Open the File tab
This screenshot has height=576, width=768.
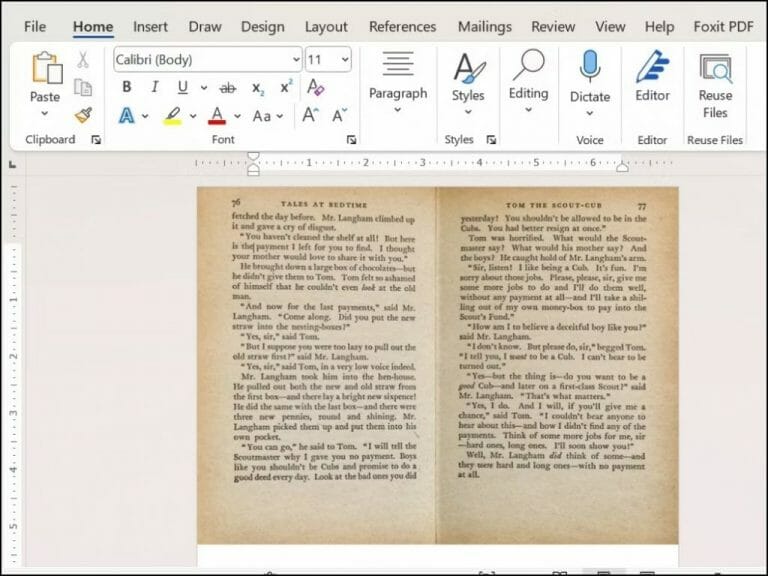pos(35,26)
